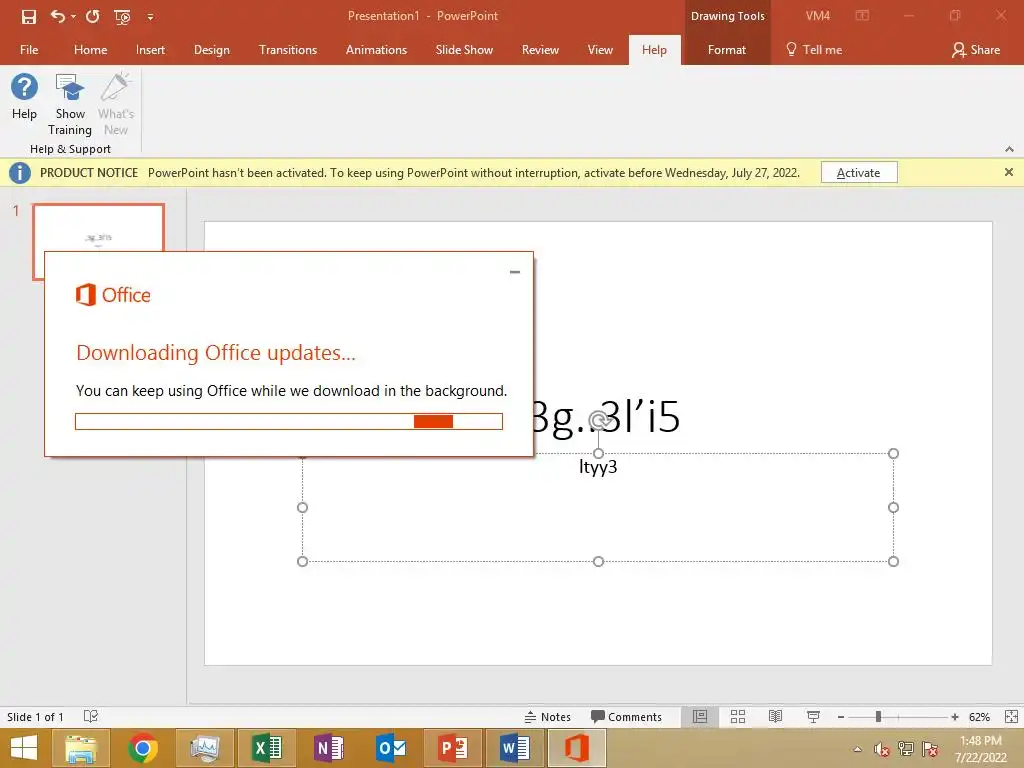Click the rotate handle of text box
The height and width of the screenshot is (768, 1024).
point(598,419)
